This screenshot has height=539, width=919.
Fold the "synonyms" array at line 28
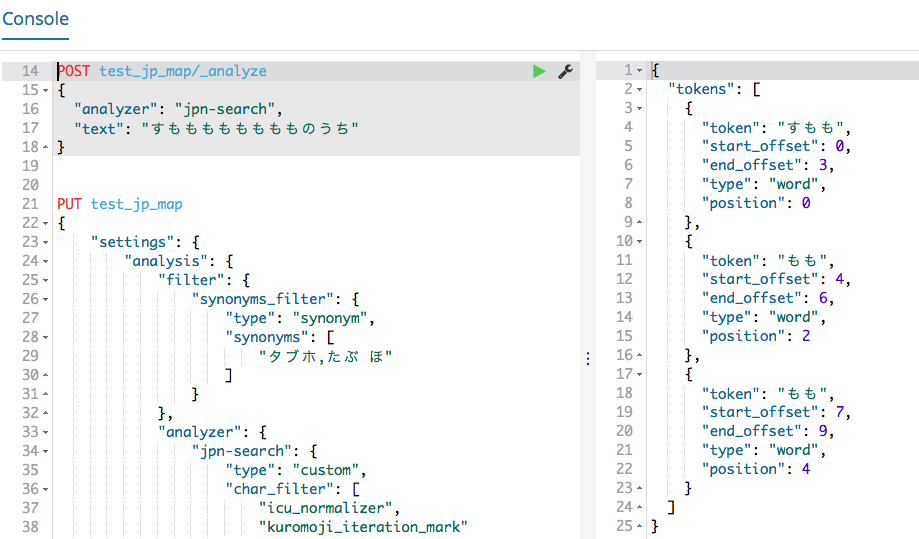(45, 337)
